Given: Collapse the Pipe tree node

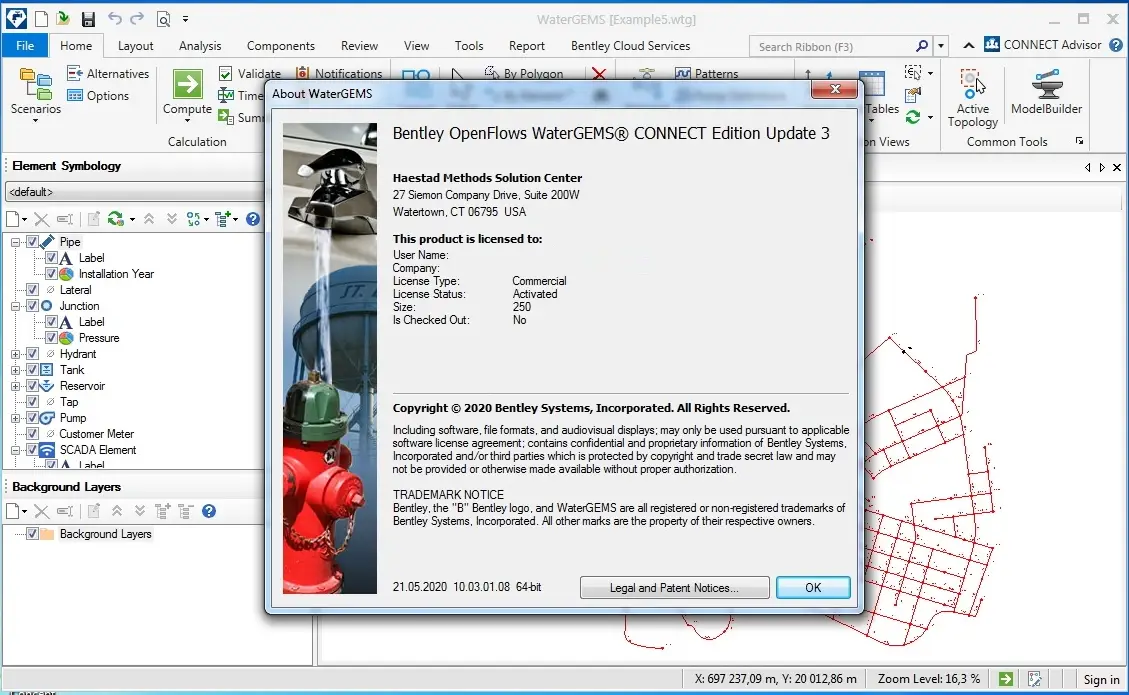Looking at the screenshot, I should (x=15, y=242).
